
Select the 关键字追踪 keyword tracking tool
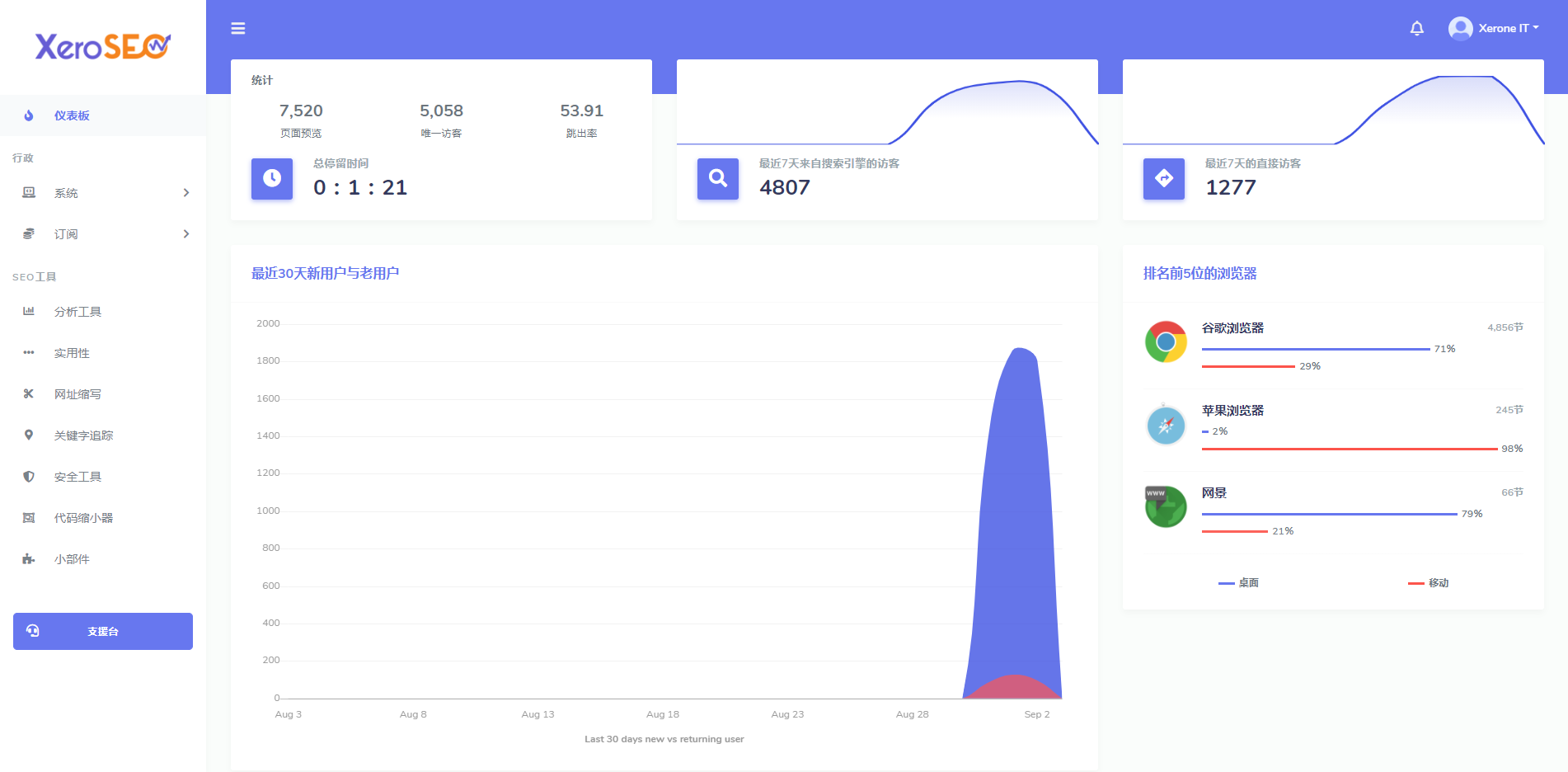[x=82, y=435]
